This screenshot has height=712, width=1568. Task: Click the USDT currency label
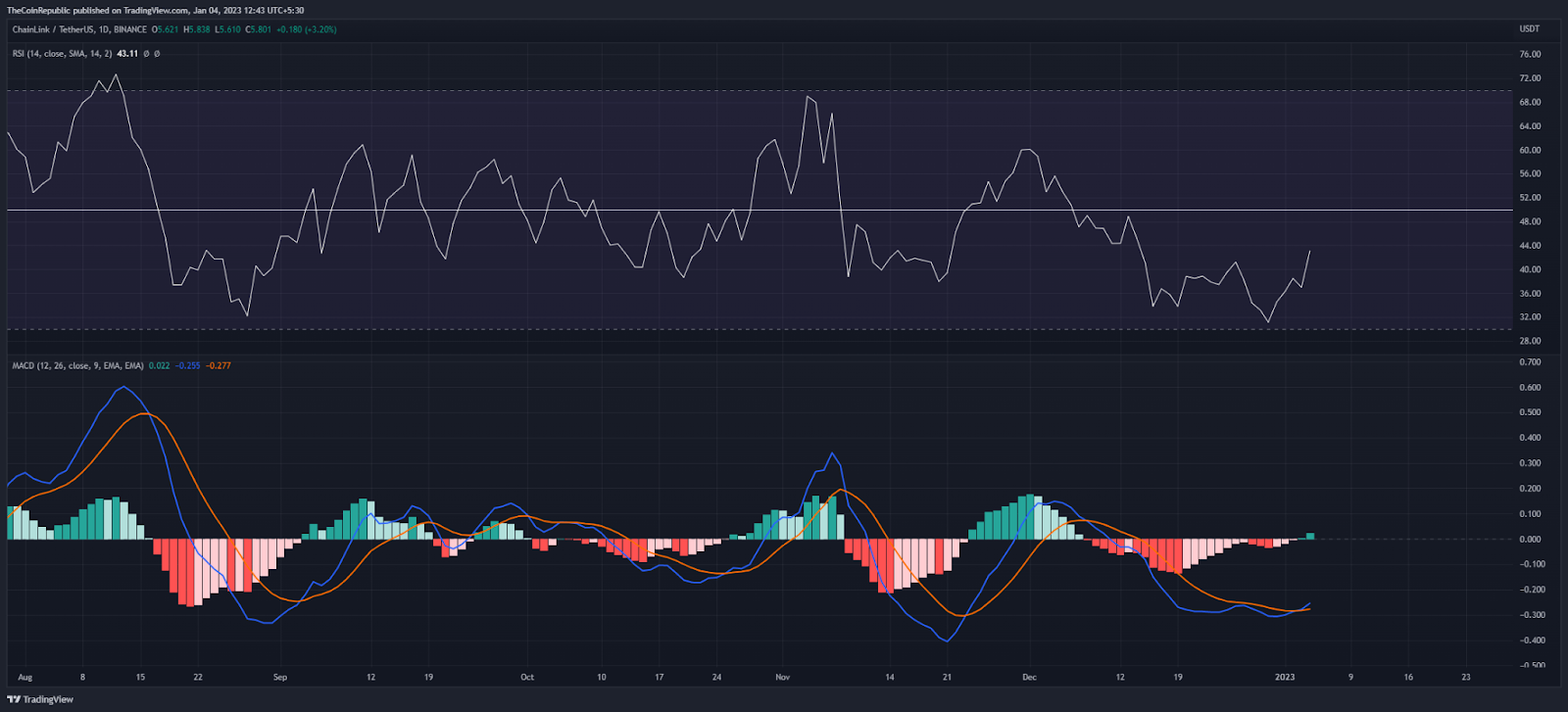(x=1530, y=29)
